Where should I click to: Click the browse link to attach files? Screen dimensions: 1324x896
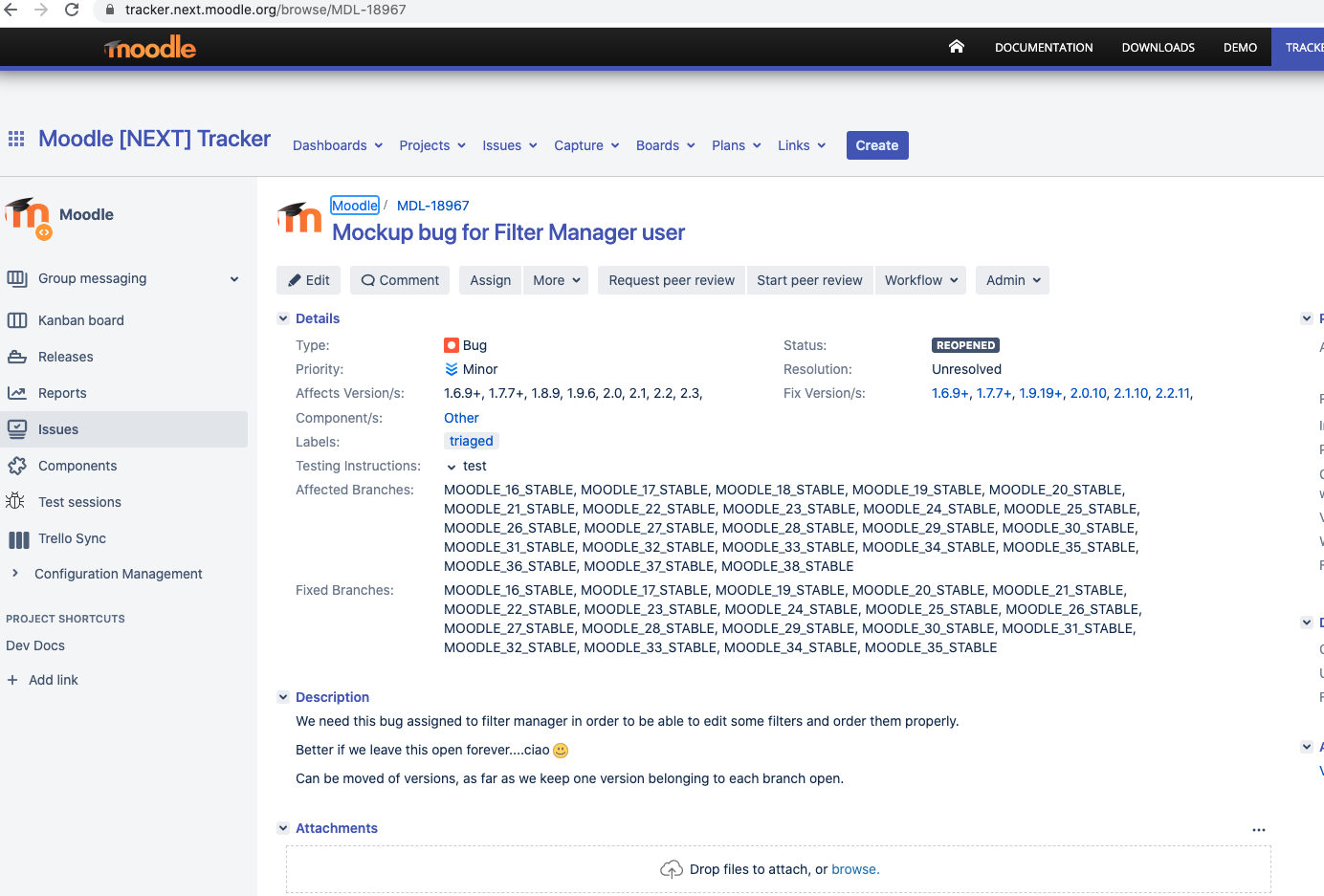tap(853, 869)
